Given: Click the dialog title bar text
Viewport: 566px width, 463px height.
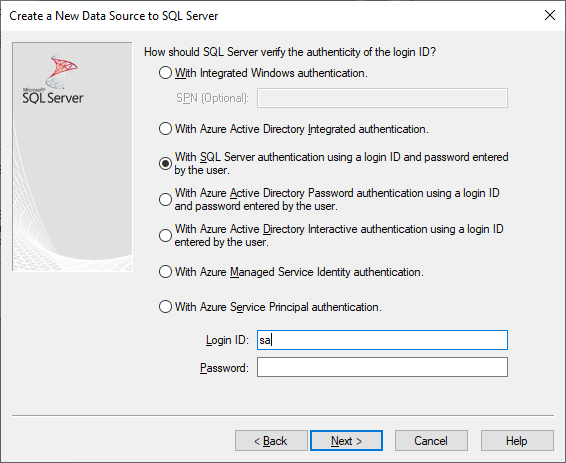Looking at the screenshot, I should (x=114, y=16).
